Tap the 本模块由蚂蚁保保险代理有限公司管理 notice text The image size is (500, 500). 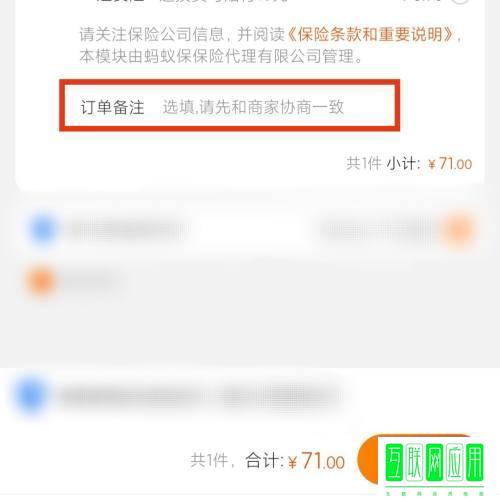tap(221, 56)
